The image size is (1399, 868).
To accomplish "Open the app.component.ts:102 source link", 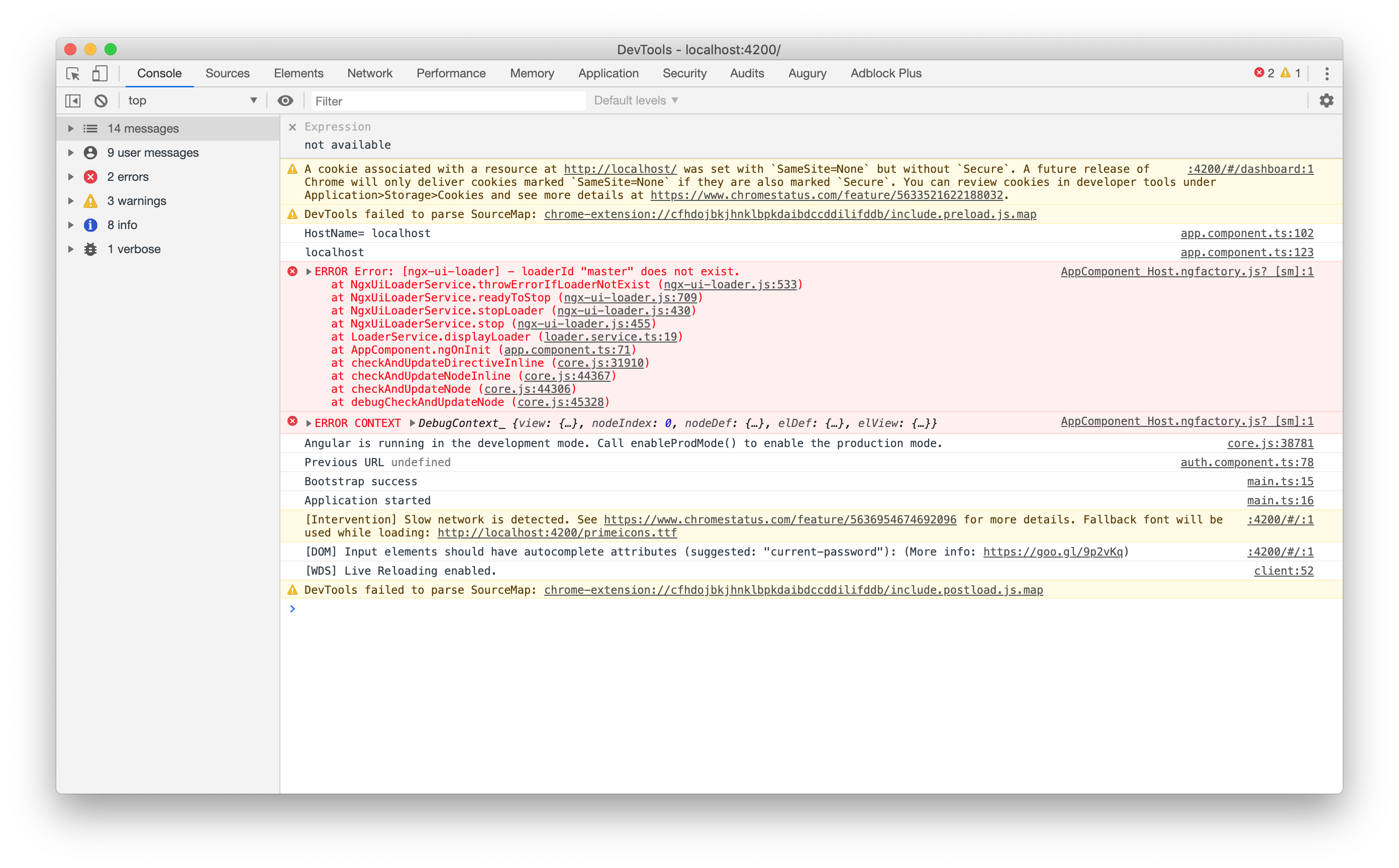I will point(1247,233).
